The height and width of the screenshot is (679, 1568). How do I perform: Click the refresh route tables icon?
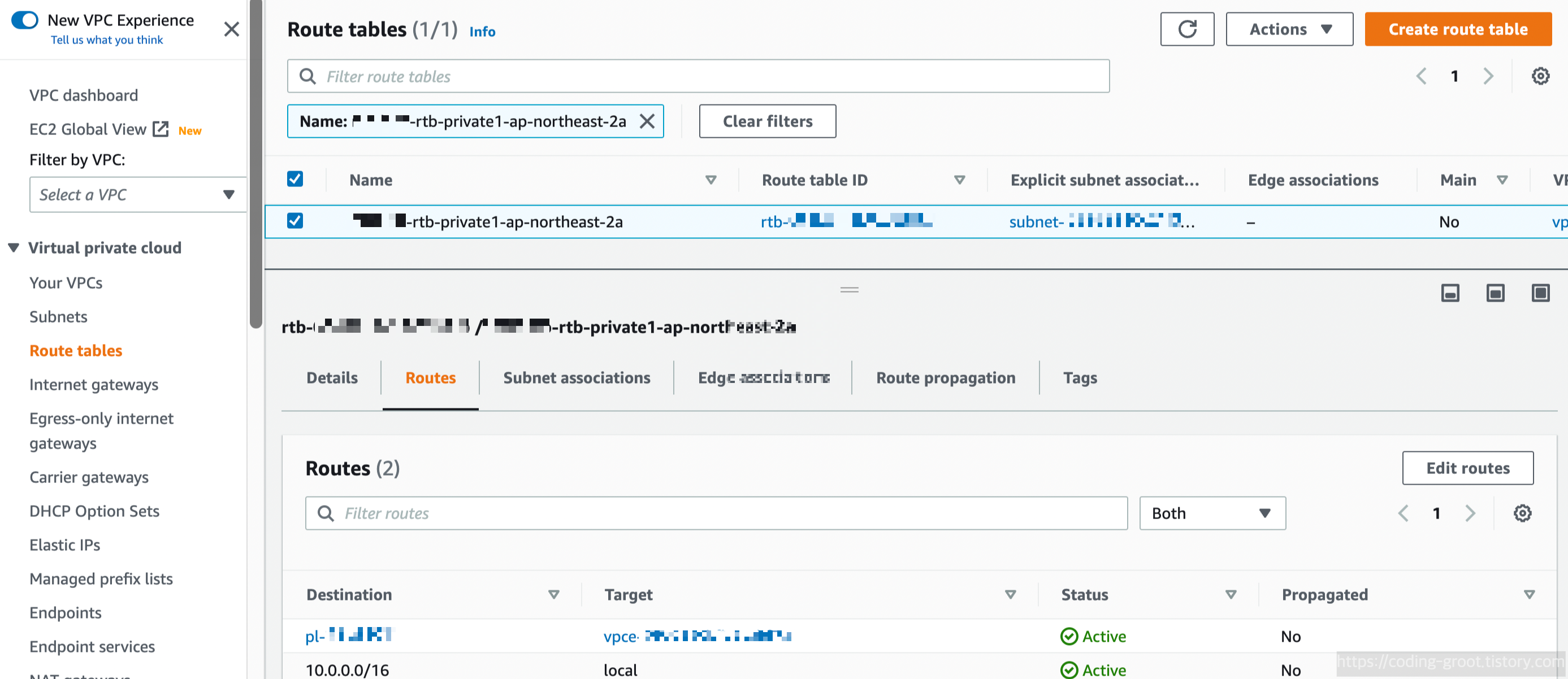(x=1186, y=29)
